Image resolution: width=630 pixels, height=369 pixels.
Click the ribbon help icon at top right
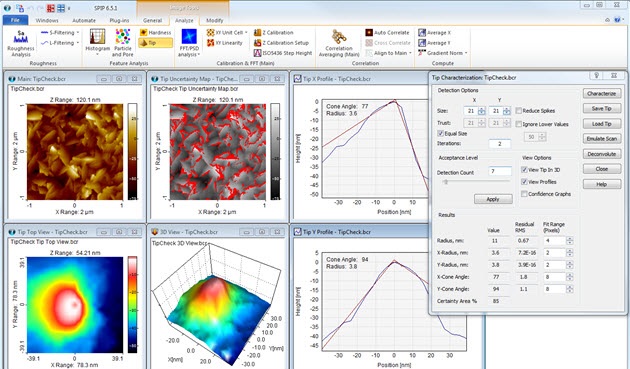(618, 19)
